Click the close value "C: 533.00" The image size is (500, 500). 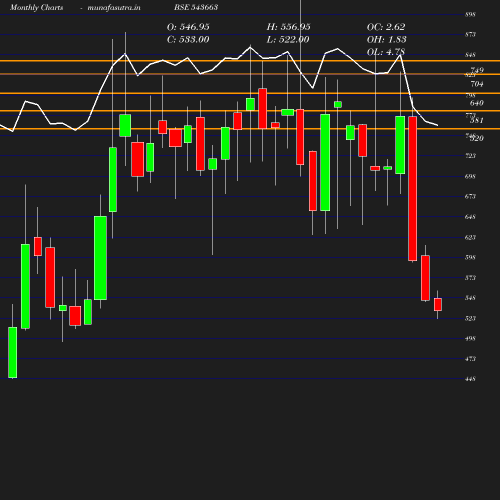pyautogui.click(x=188, y=40)
